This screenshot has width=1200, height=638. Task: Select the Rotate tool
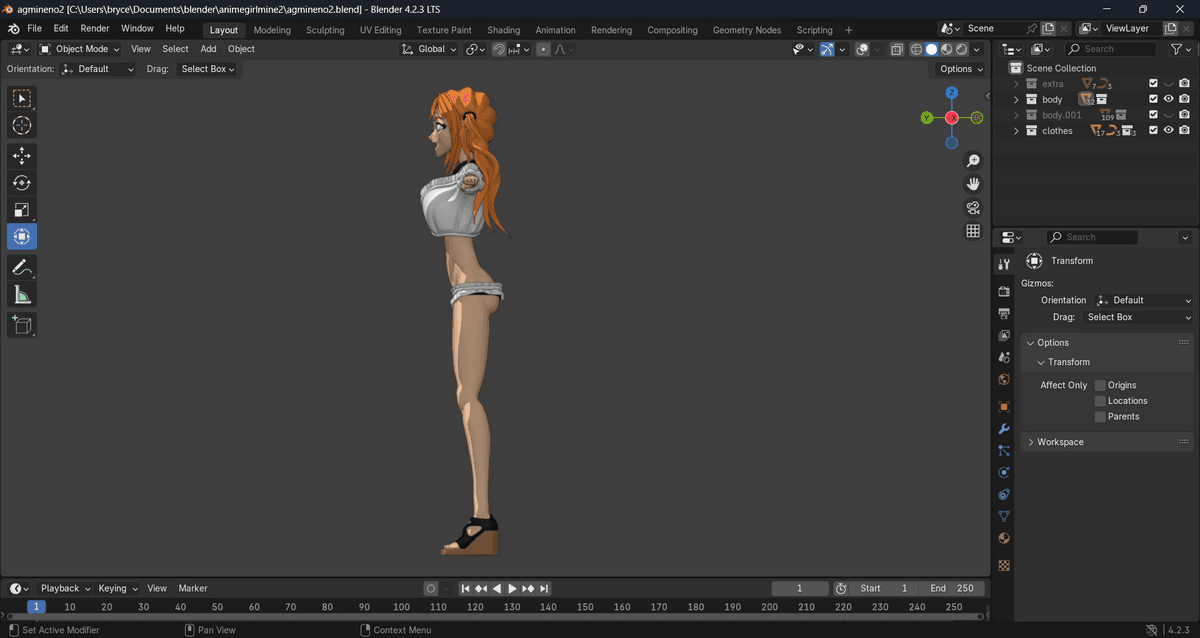point(22,183)
